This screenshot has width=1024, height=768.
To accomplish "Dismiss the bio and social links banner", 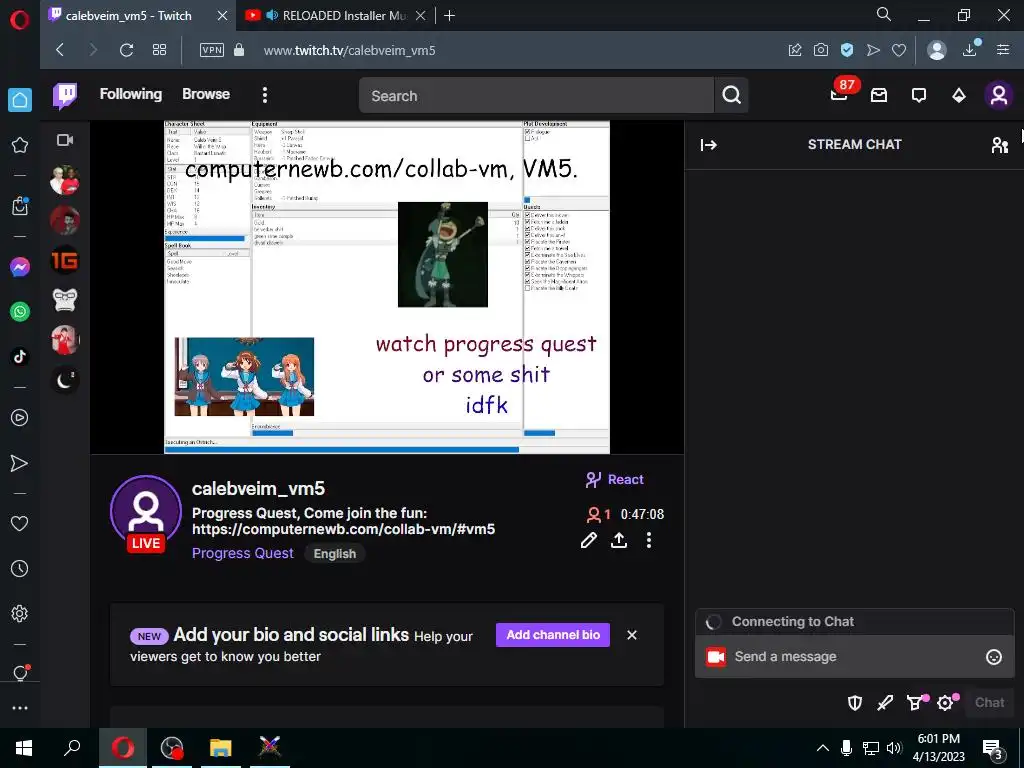I will (x=632, y=635).
